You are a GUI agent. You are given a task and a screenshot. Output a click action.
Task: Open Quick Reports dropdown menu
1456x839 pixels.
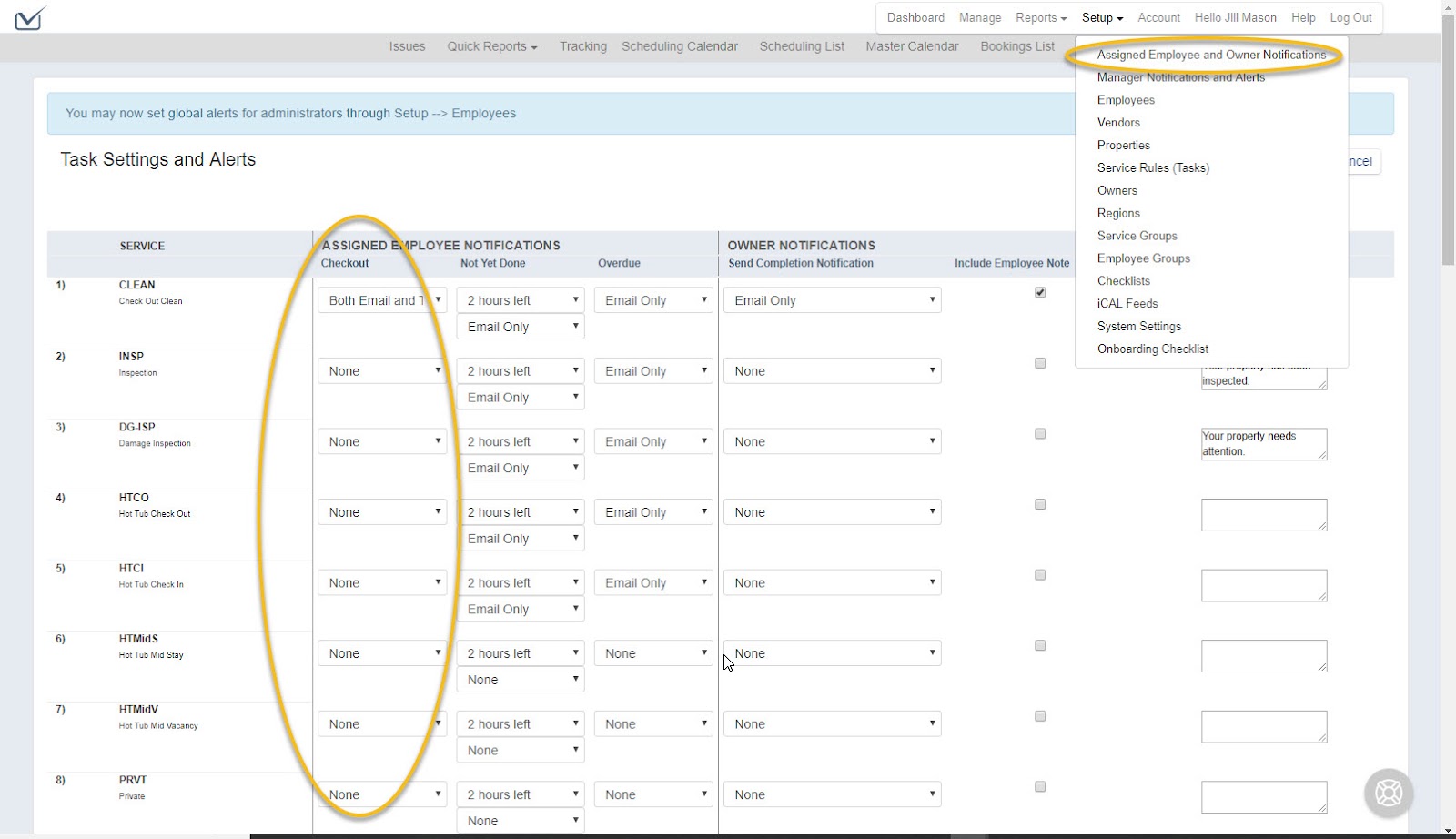point(492,46)
